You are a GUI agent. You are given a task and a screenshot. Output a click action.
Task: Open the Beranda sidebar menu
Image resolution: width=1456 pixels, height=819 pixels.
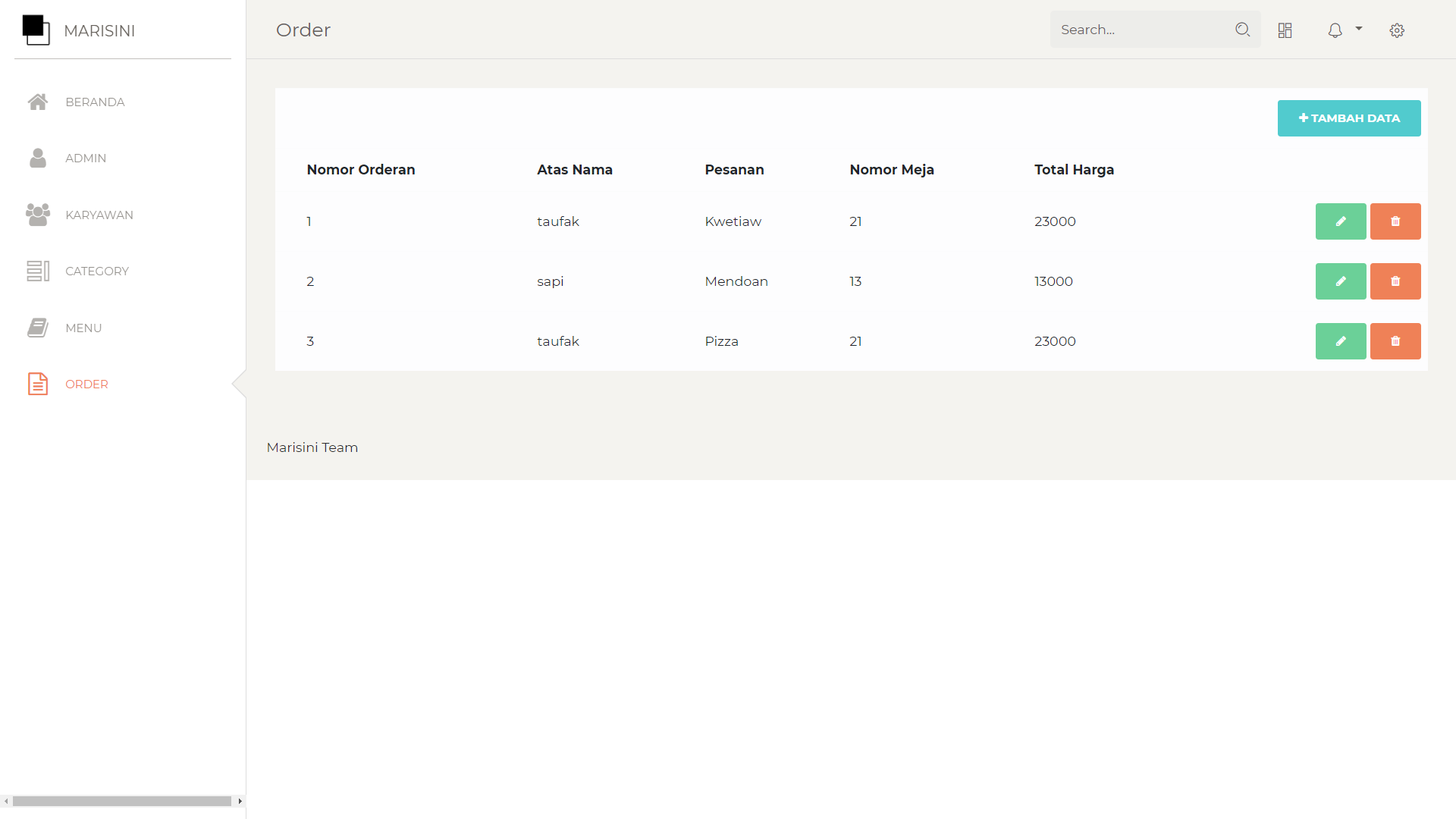[x=95, y=102]
